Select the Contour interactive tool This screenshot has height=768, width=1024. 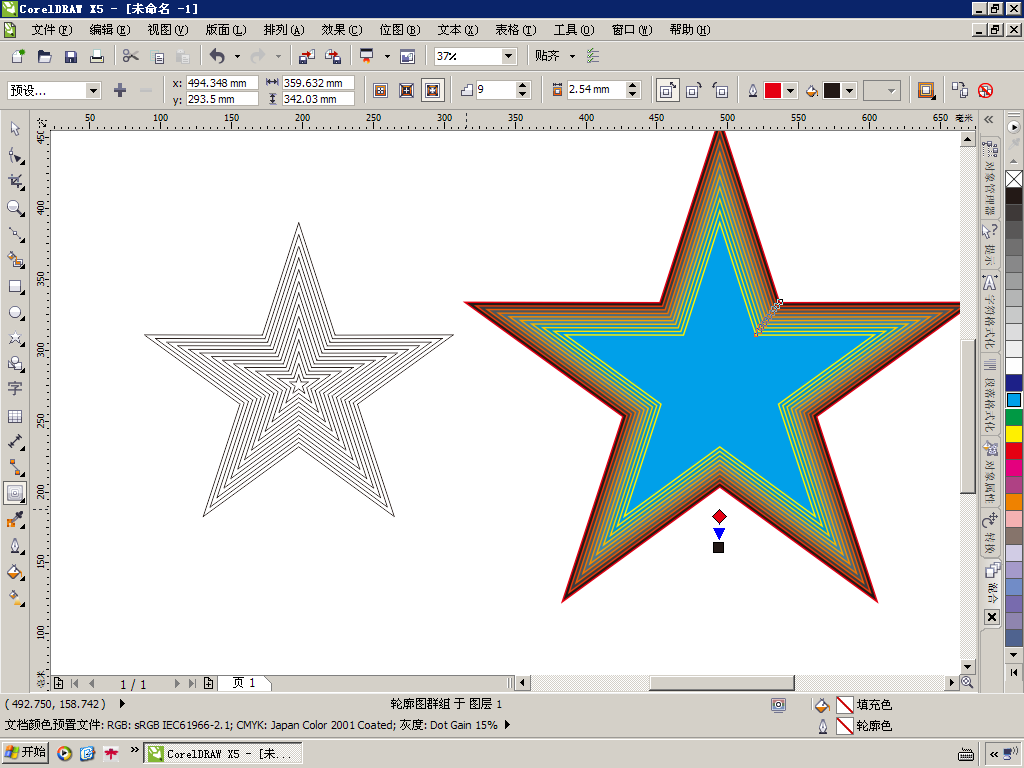15,493
